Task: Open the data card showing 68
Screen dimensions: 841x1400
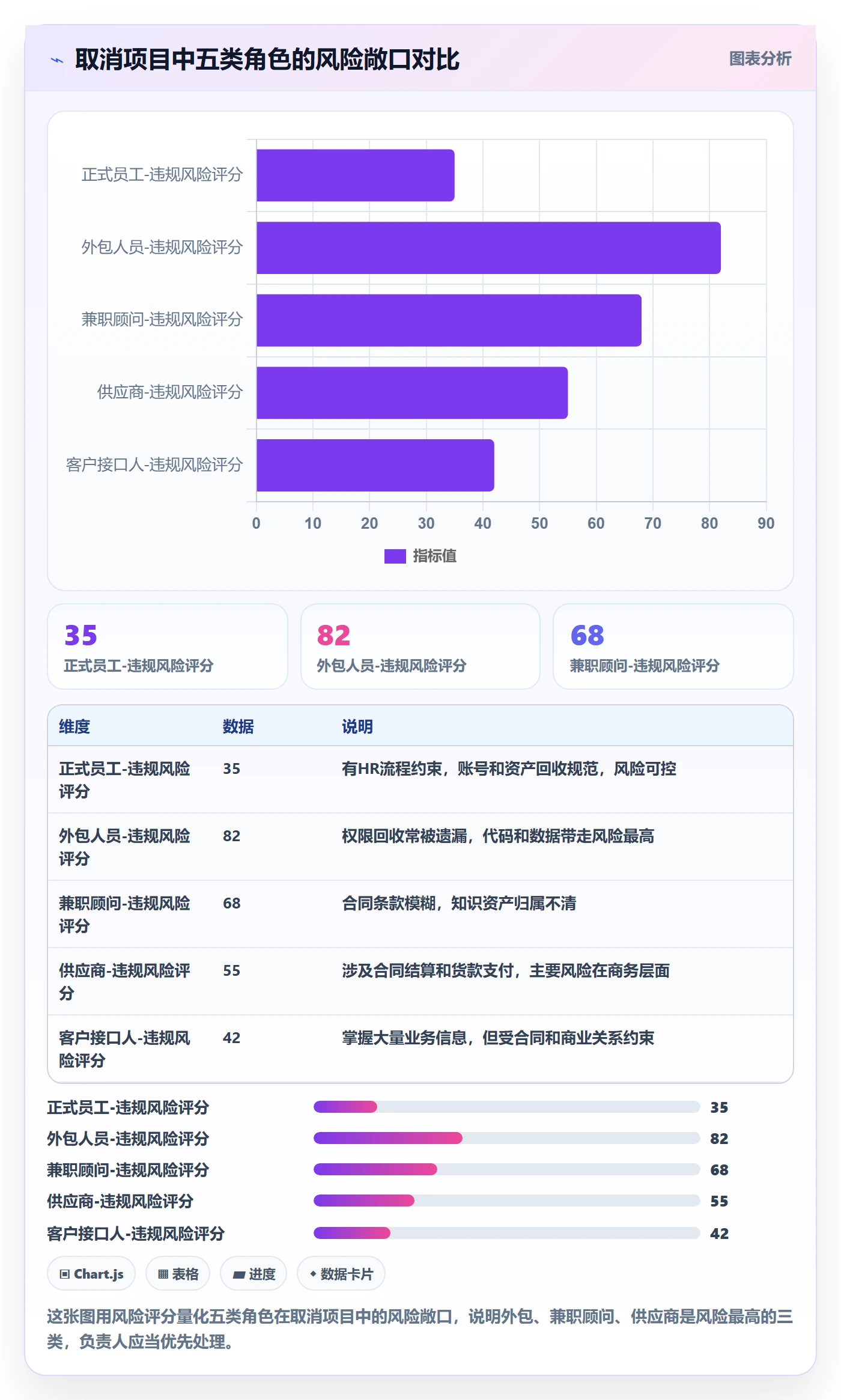Action: click(673, 647)
